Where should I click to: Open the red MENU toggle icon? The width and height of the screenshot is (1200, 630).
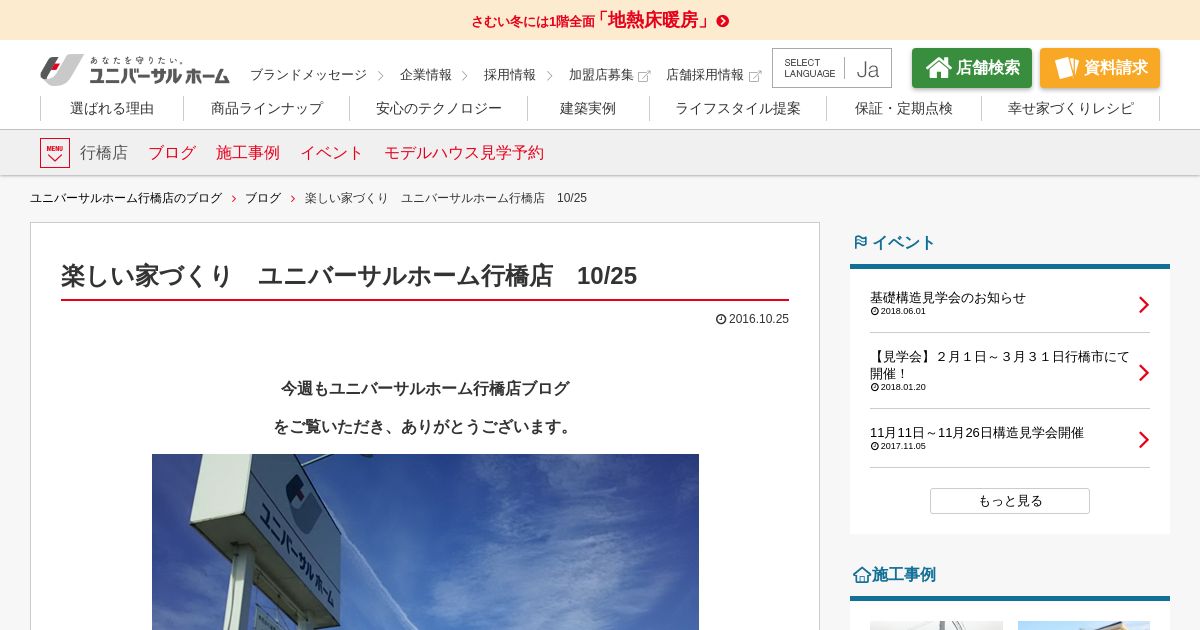coord(55,153)
